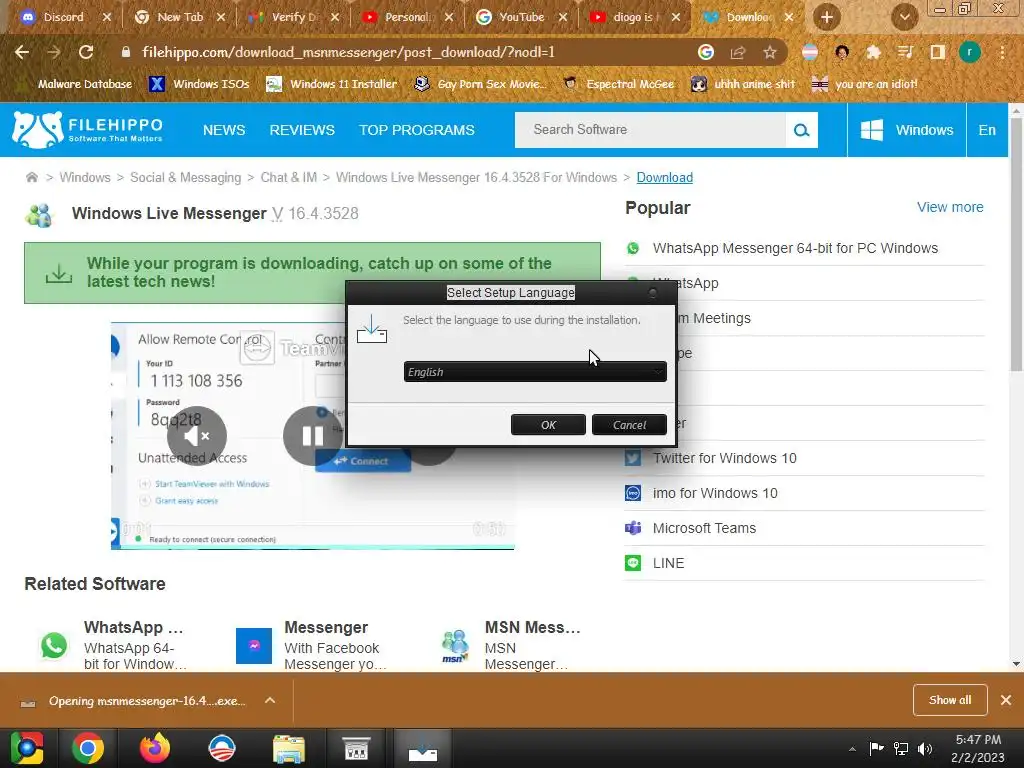
Task: Open LINE popular item
Action: point(668,563)
